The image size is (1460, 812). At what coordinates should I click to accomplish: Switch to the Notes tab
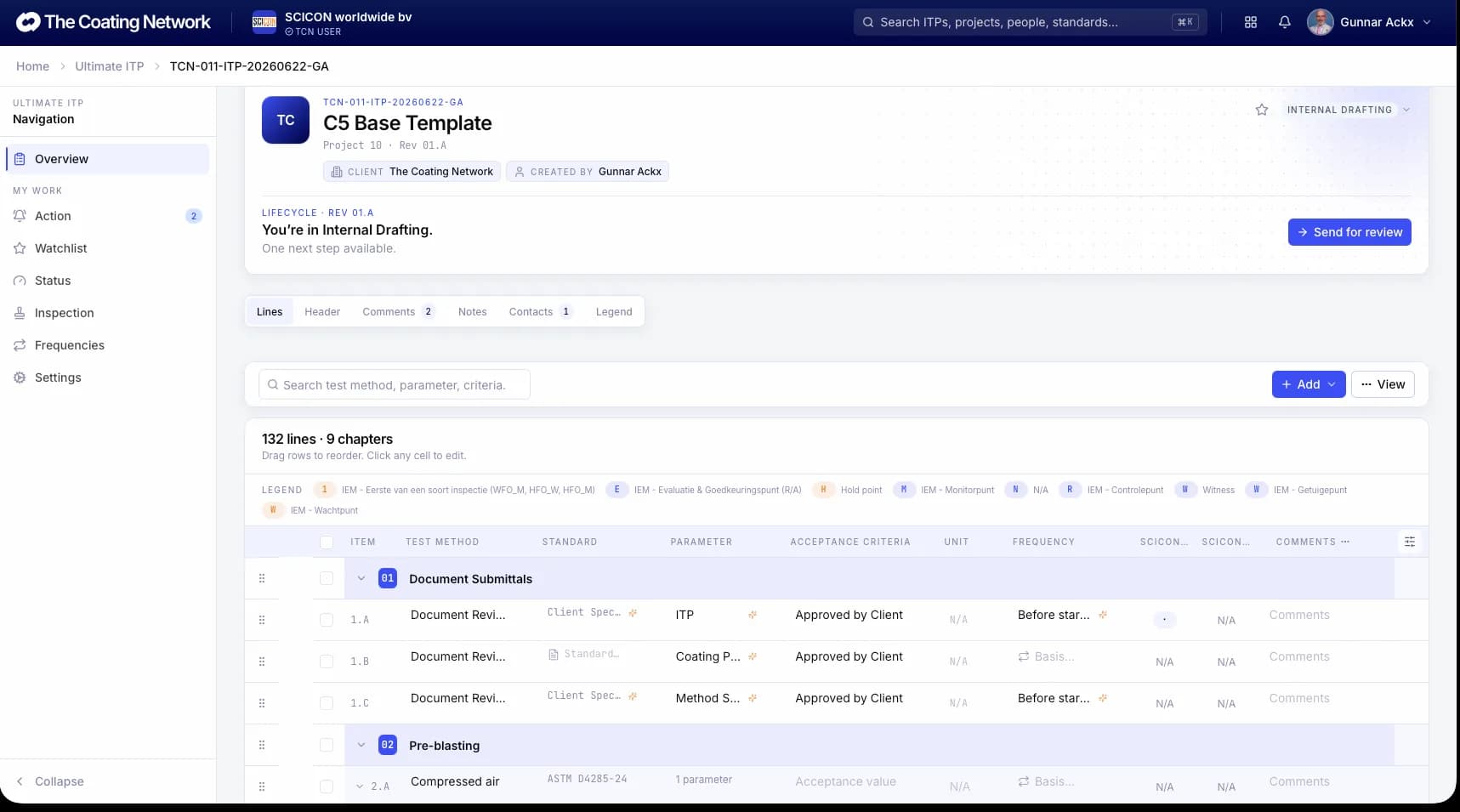pos(472,312)
